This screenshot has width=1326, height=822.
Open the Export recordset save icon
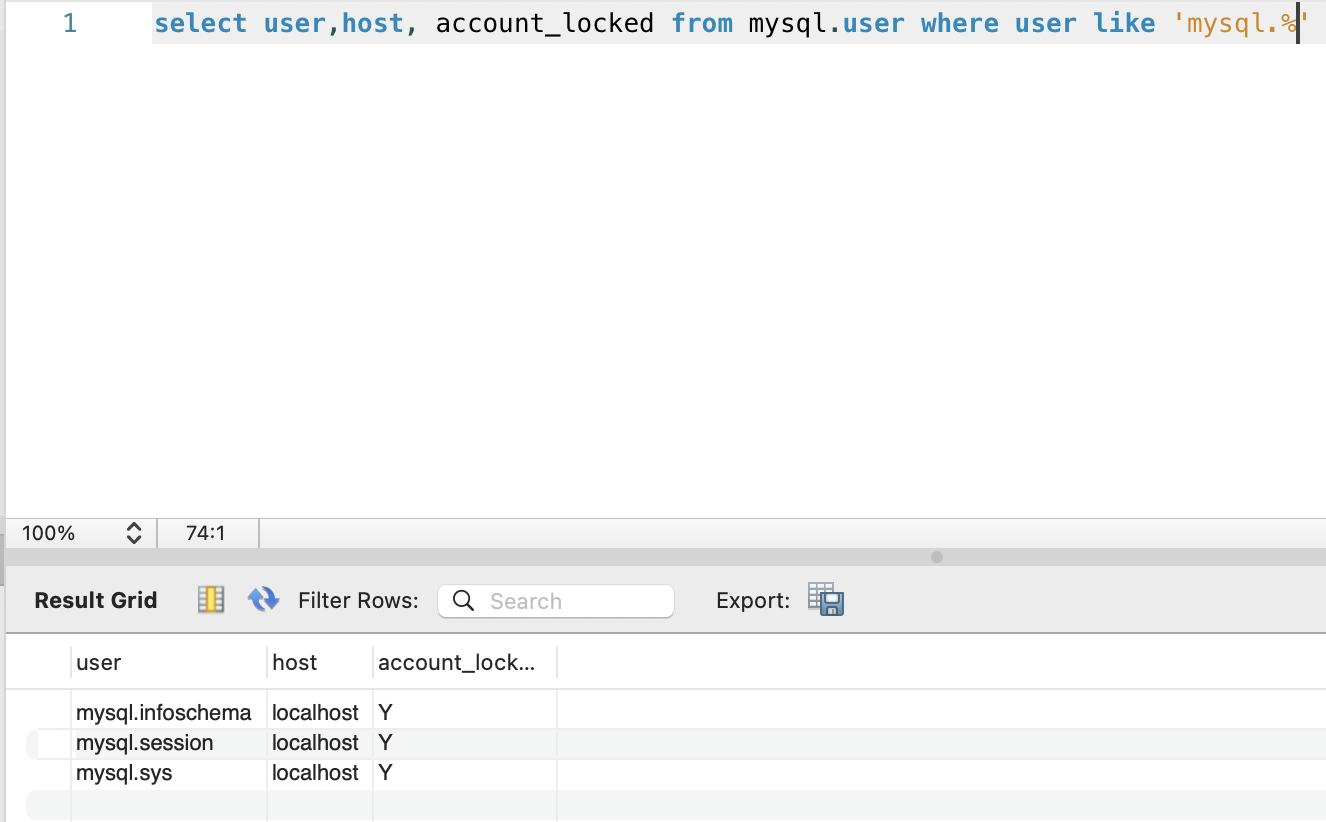(824, 600)
